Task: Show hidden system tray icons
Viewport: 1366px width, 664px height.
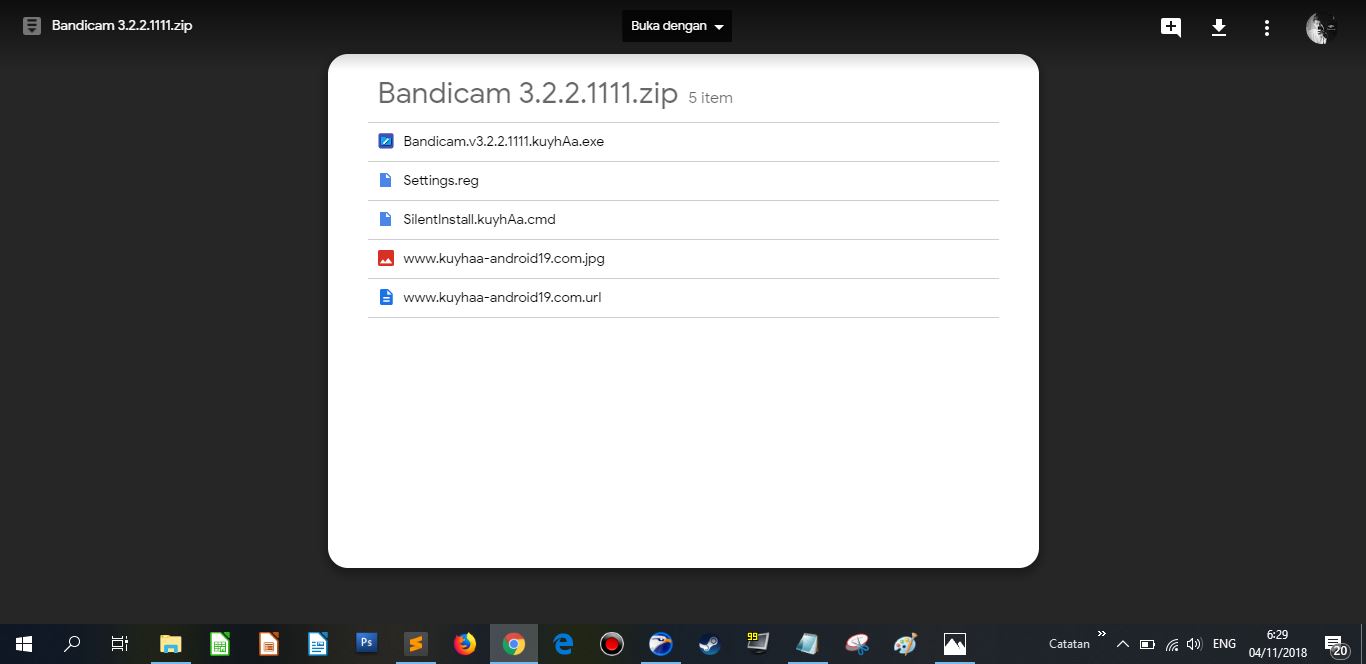Action: 1123,644
